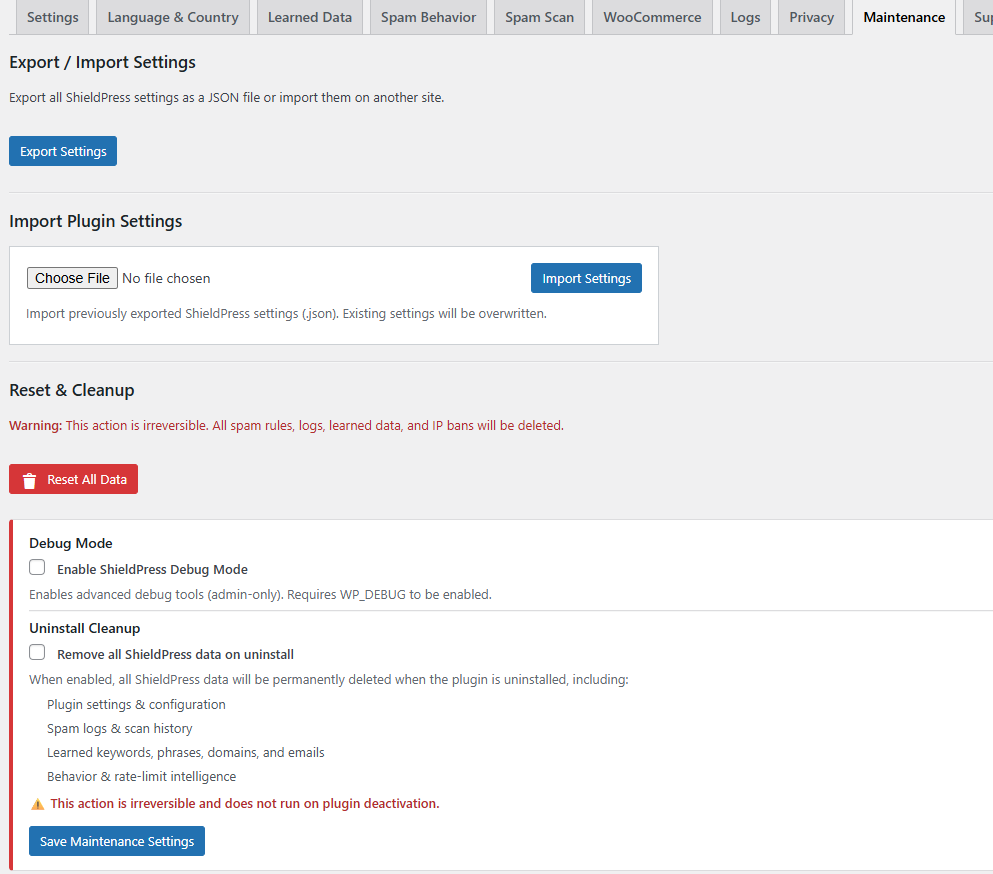Screen dimensions: 993x874
Task: Select the Maintenance tab
Action: [x=903, y=17]
